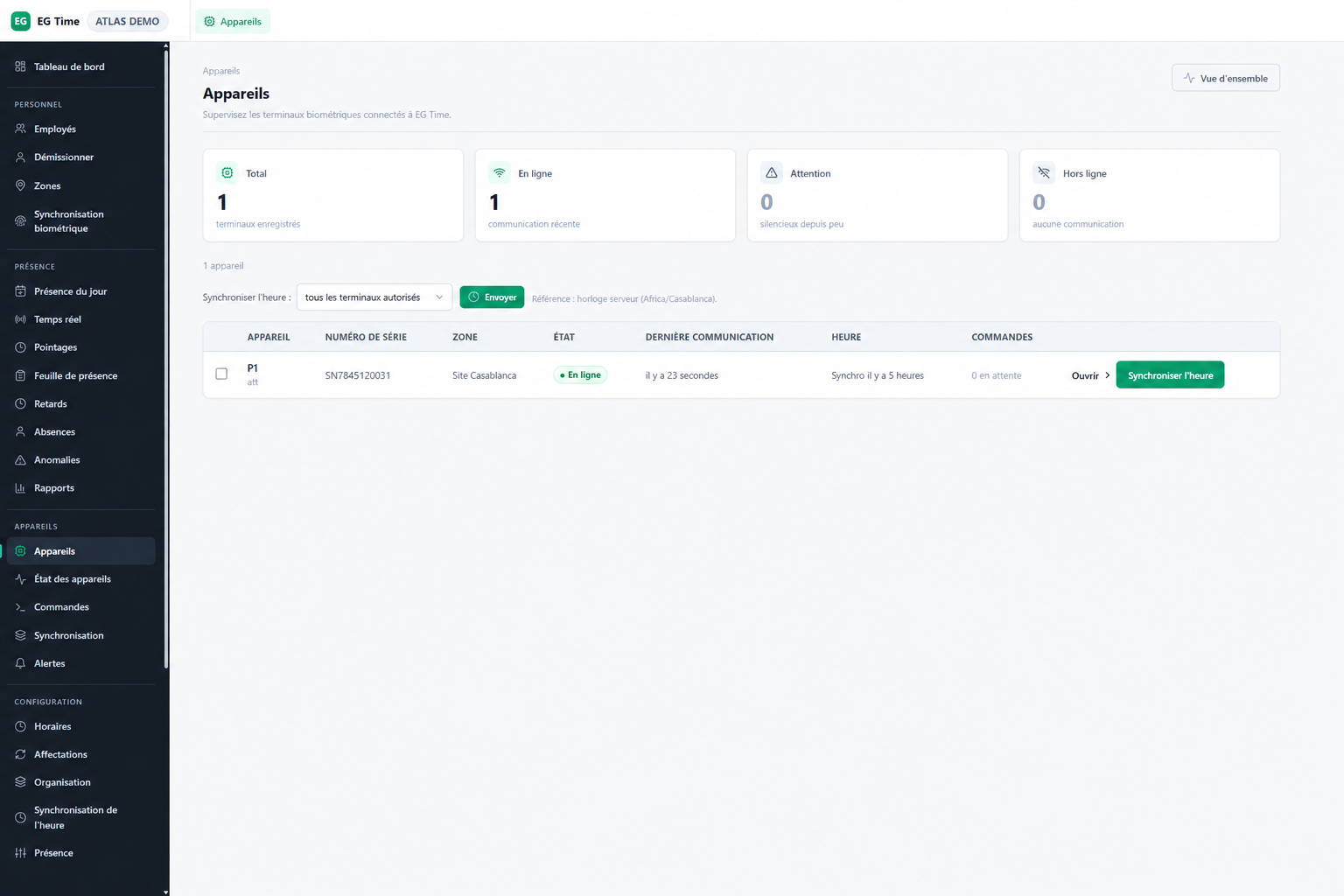The height and width of the screenshot is (896, 1344).
Task: Click the En ligne status badge
Action: [581, 374]
